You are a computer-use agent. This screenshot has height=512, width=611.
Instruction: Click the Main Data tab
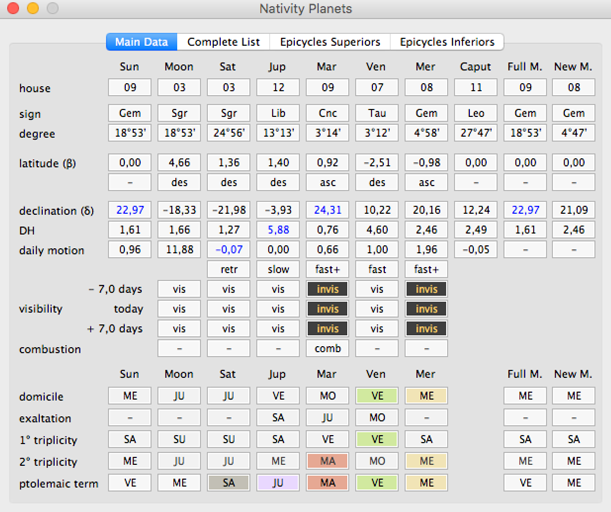click(x=141, y=42)
